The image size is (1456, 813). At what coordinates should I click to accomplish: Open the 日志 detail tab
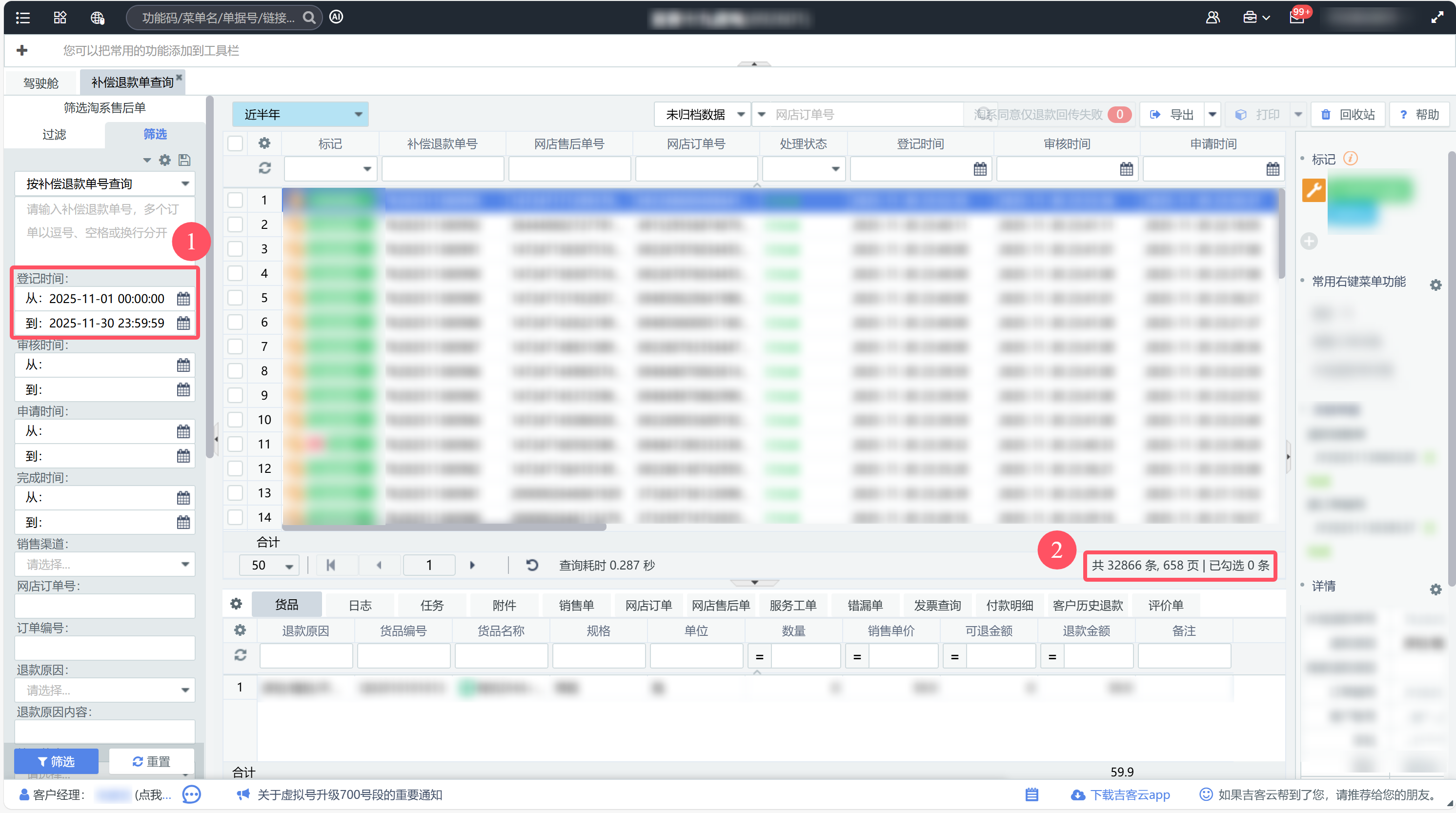(360, 605)
